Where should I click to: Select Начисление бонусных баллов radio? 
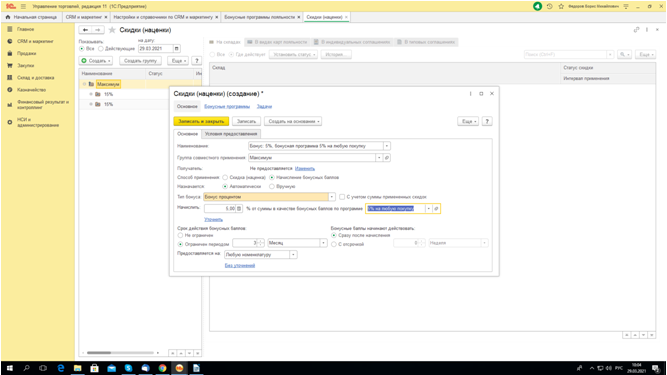point(272,177)
